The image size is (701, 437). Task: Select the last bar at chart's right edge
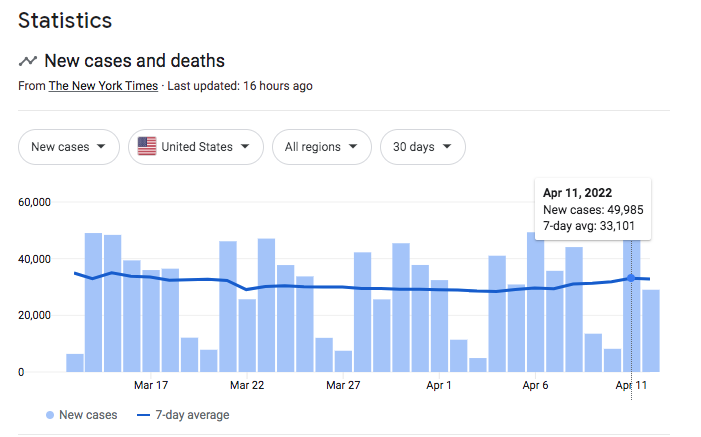[650, 330]
